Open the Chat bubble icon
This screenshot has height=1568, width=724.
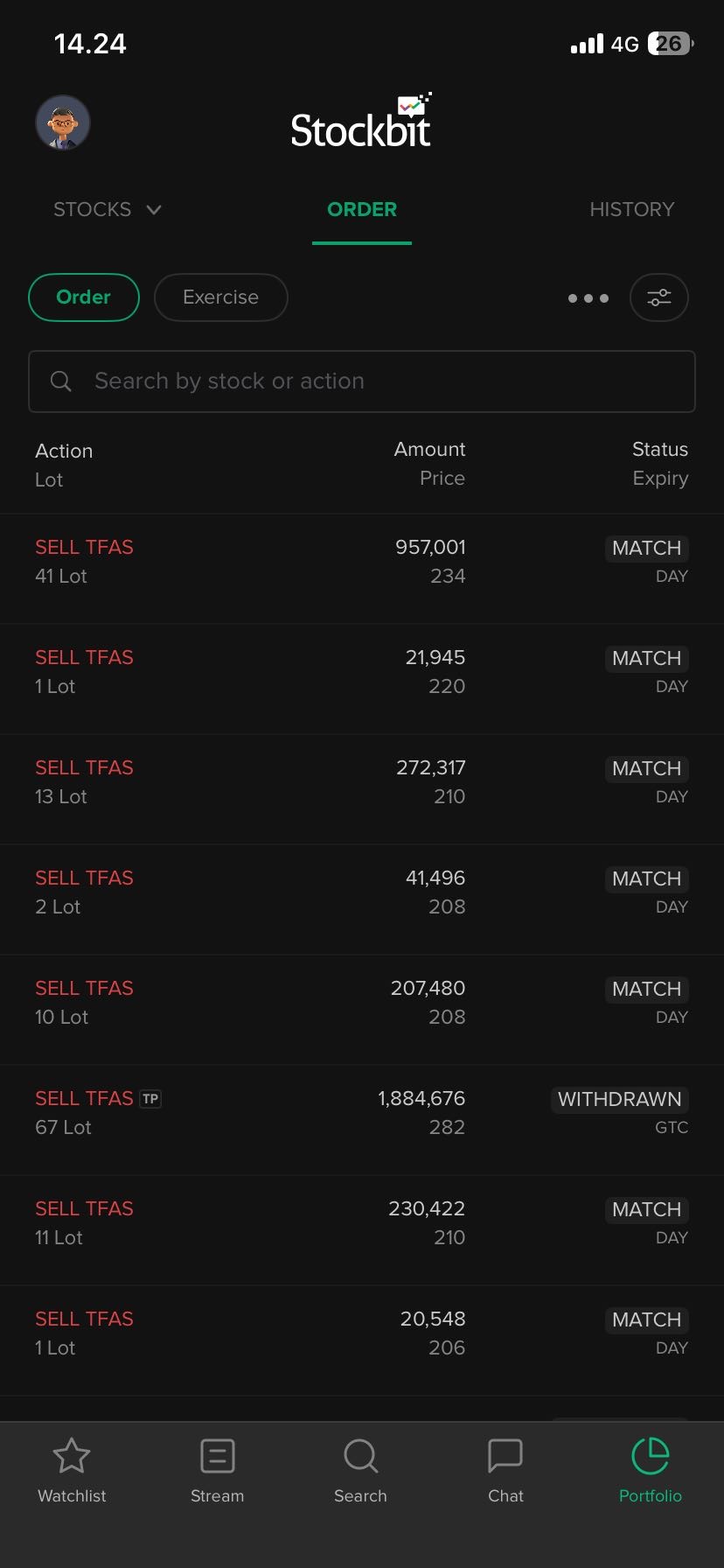[x=505, y=1457]
